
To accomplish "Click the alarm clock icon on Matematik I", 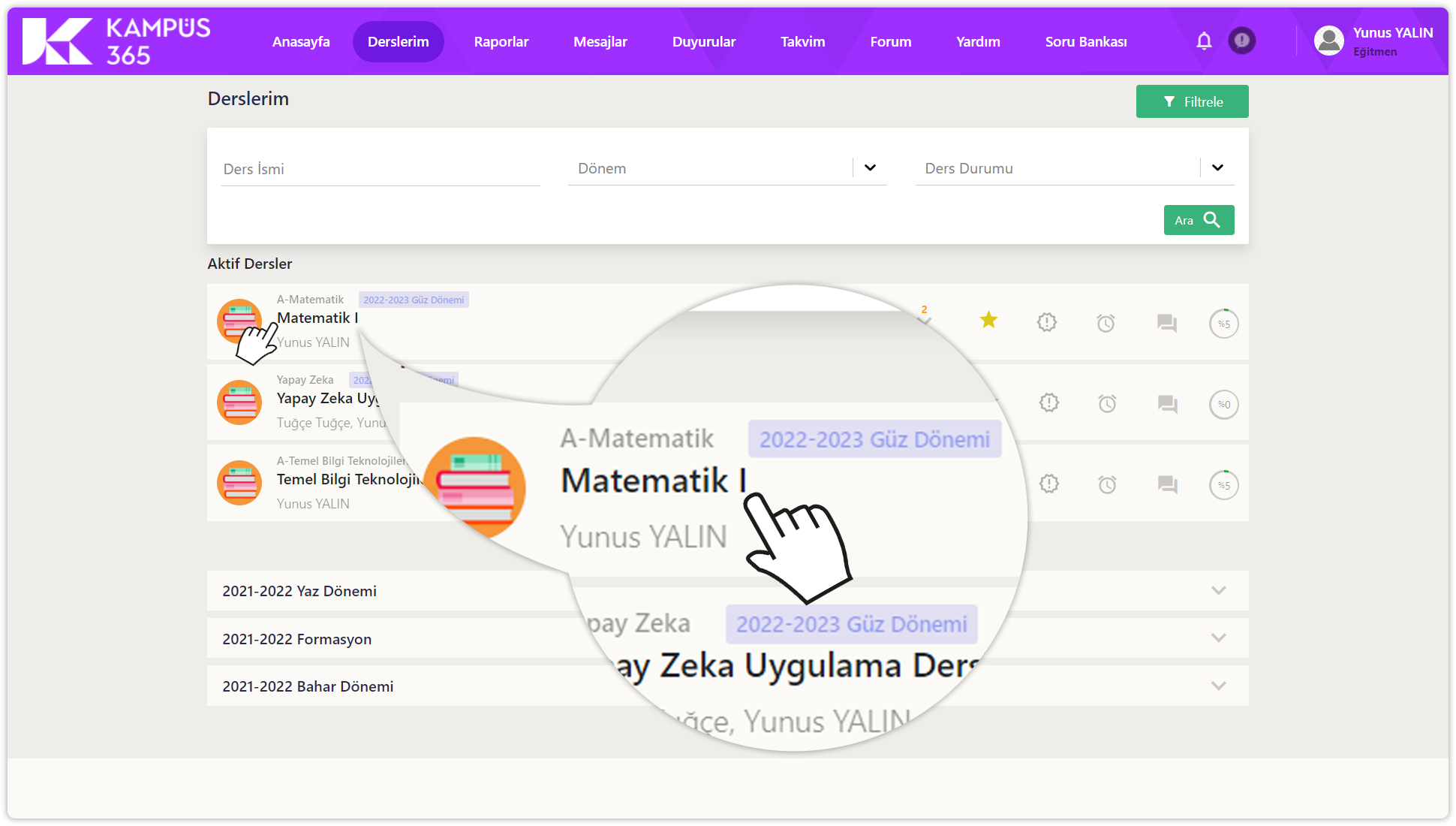I will pyautogui.click(x=1106, y=324).
